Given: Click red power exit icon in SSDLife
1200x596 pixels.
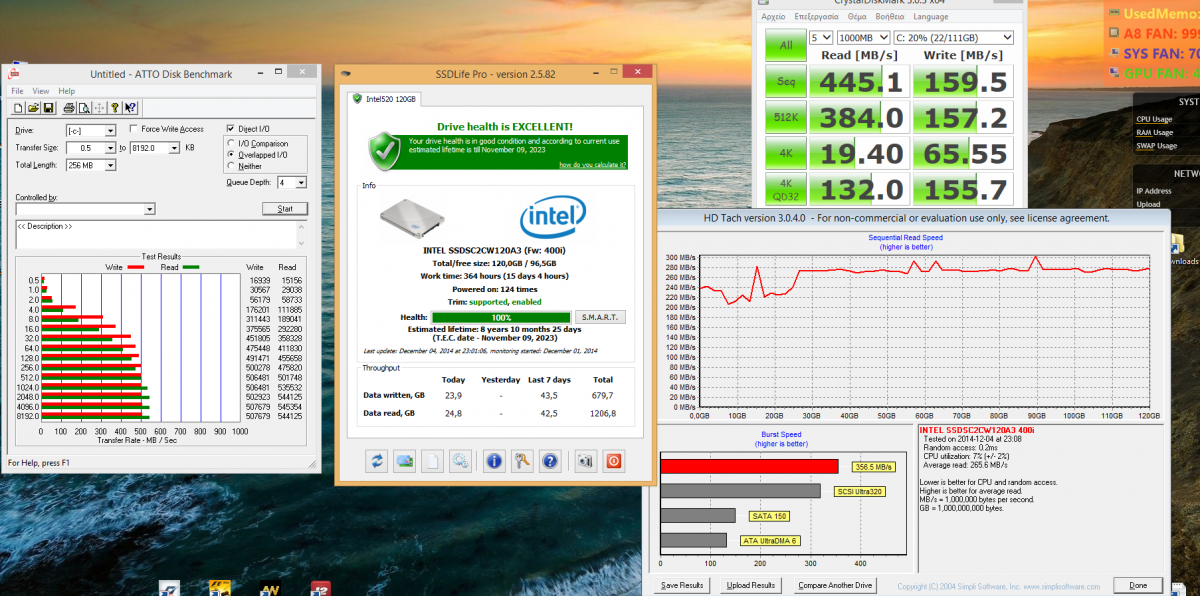Looking at the screenshot, I should [613, 461].
